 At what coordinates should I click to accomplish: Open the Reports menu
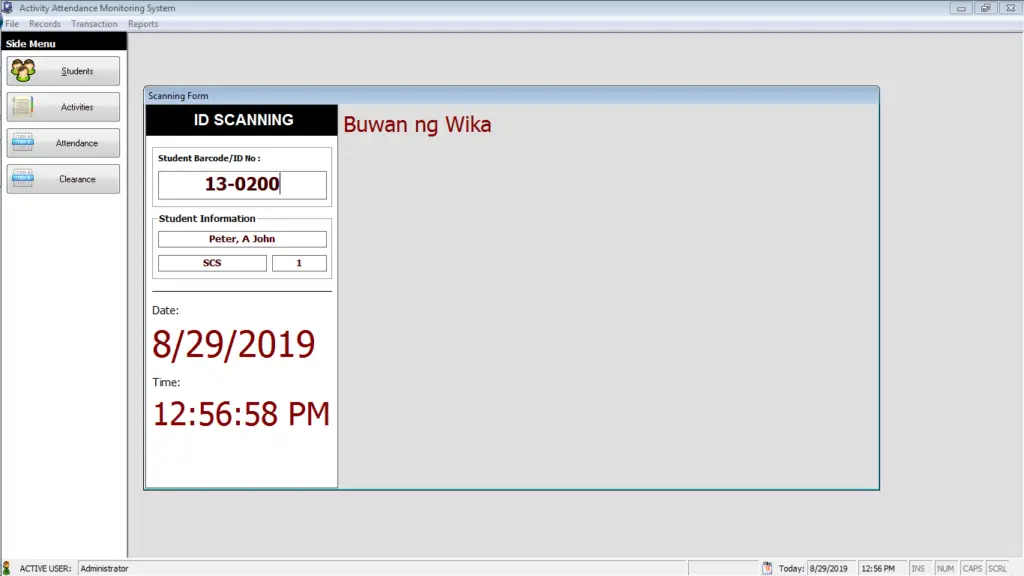point(142,23)
